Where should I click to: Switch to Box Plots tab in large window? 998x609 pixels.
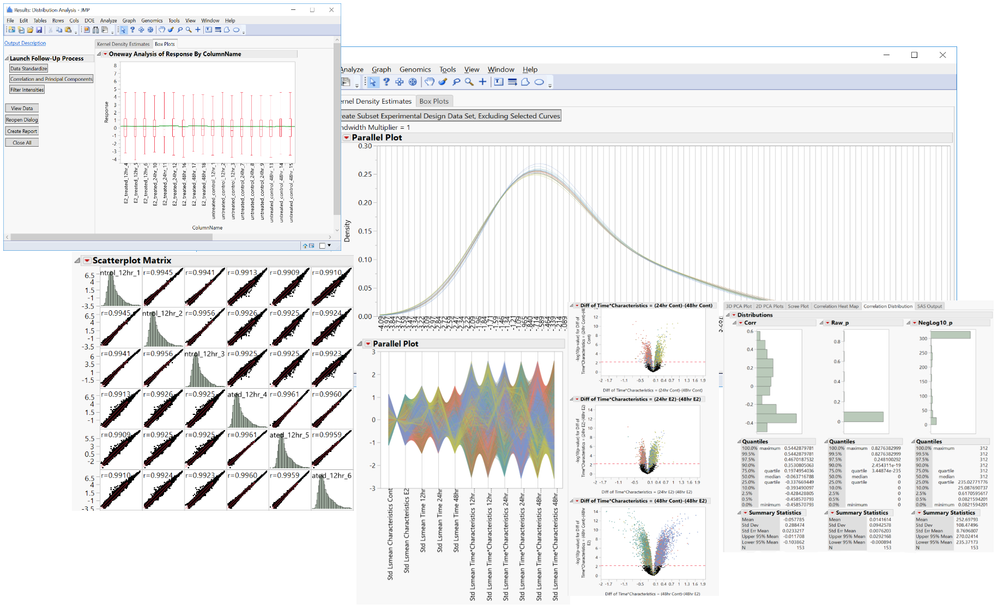tap(433, 101)
